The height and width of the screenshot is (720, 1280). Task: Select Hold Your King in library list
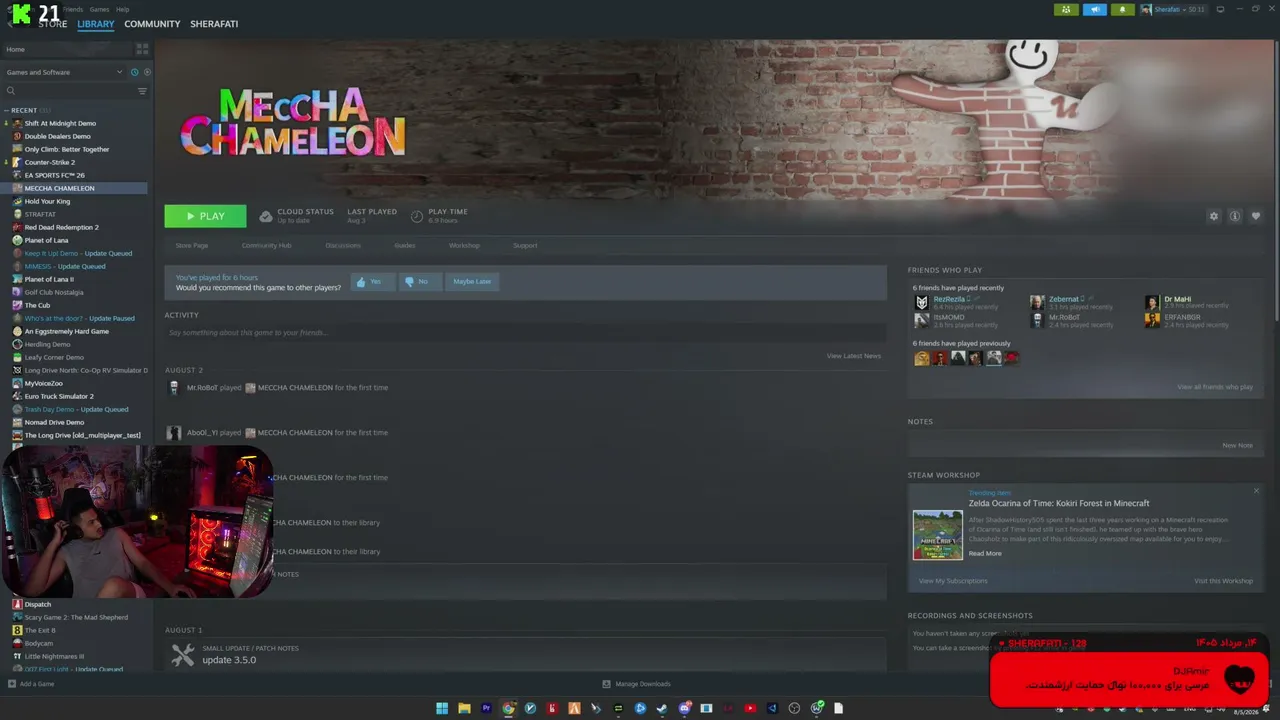tap(47, 201)
